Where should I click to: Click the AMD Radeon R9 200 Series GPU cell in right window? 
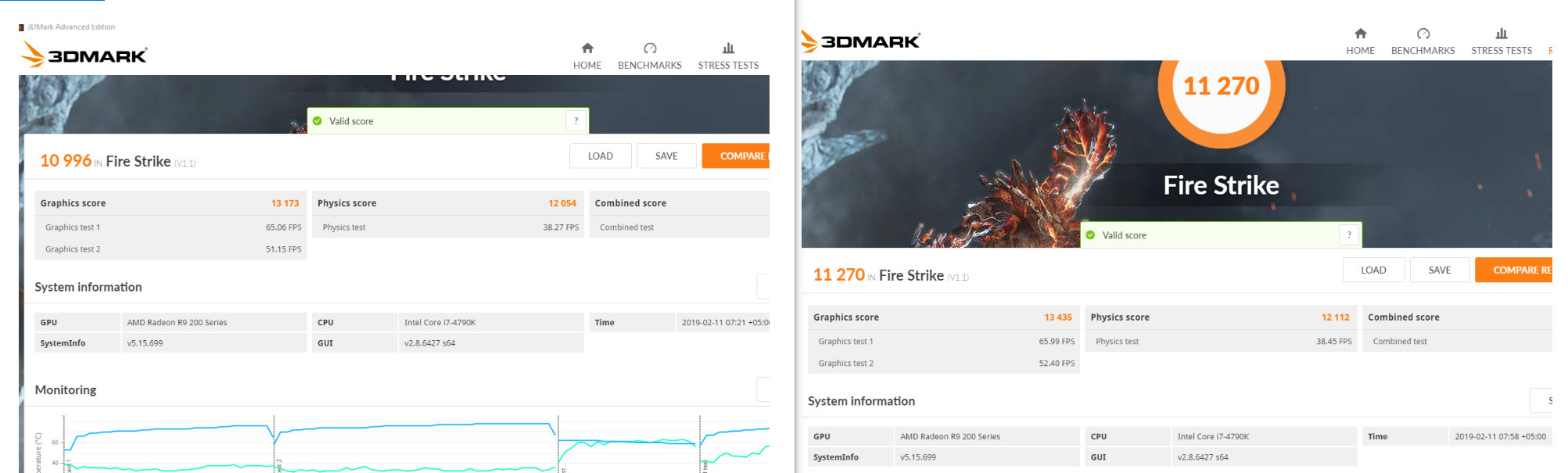click(x=987, y=436)
